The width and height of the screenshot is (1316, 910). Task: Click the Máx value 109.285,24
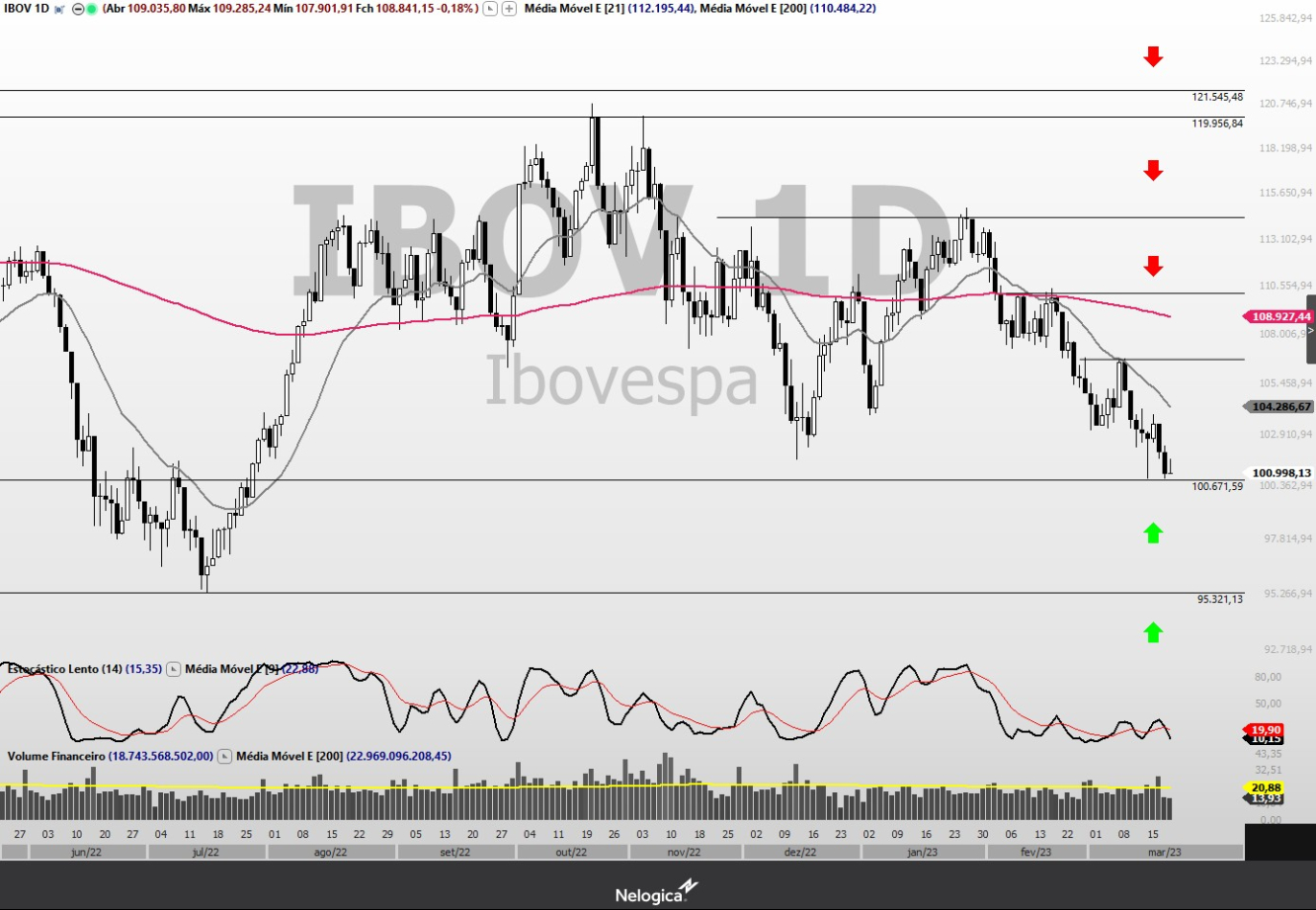pos(242,9)
